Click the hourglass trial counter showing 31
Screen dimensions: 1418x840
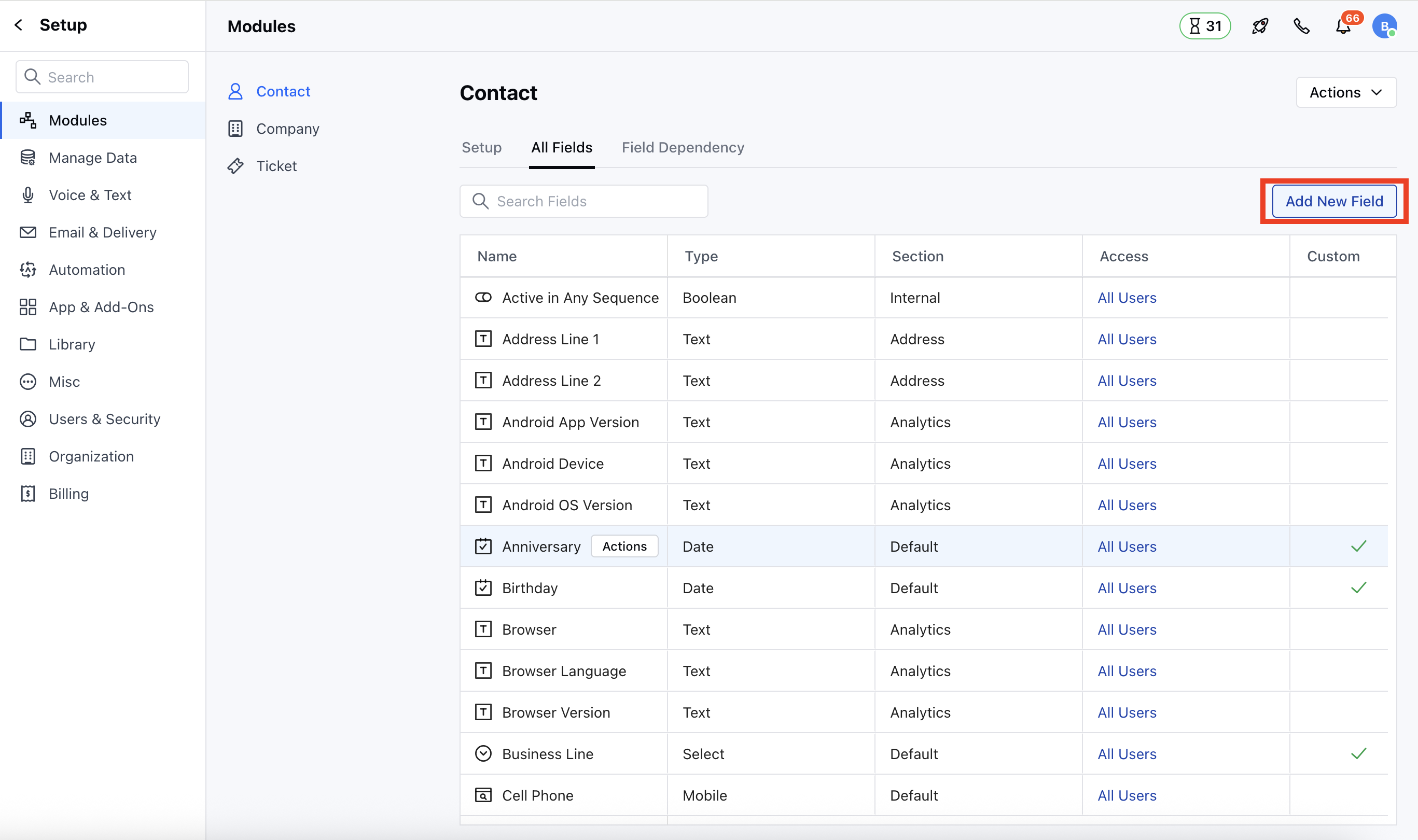(x=1205, y=26)
